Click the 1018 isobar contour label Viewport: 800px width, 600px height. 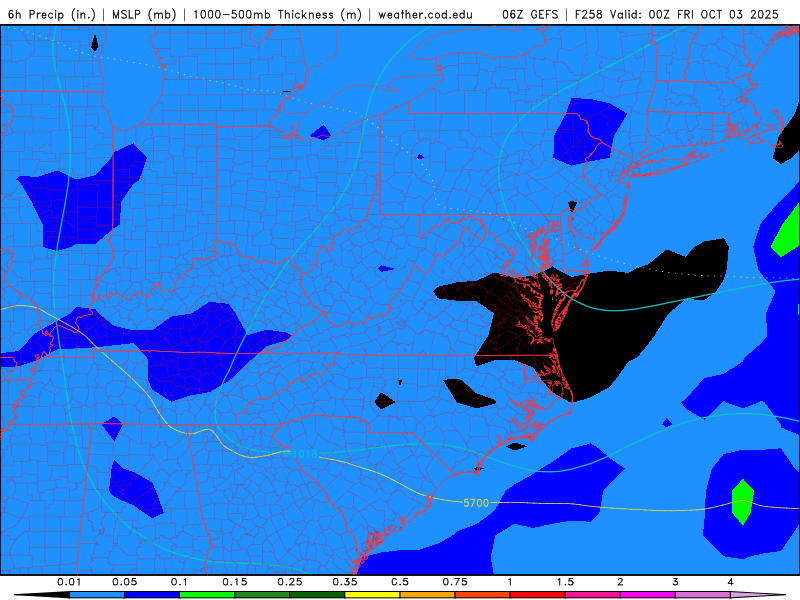[x=305, y=454]
